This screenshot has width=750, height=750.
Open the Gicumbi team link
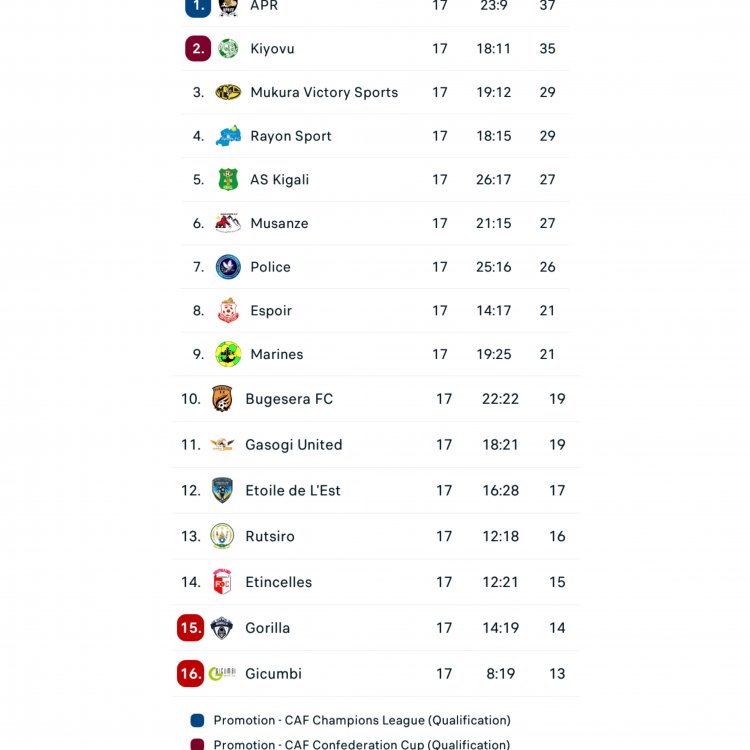273,674
